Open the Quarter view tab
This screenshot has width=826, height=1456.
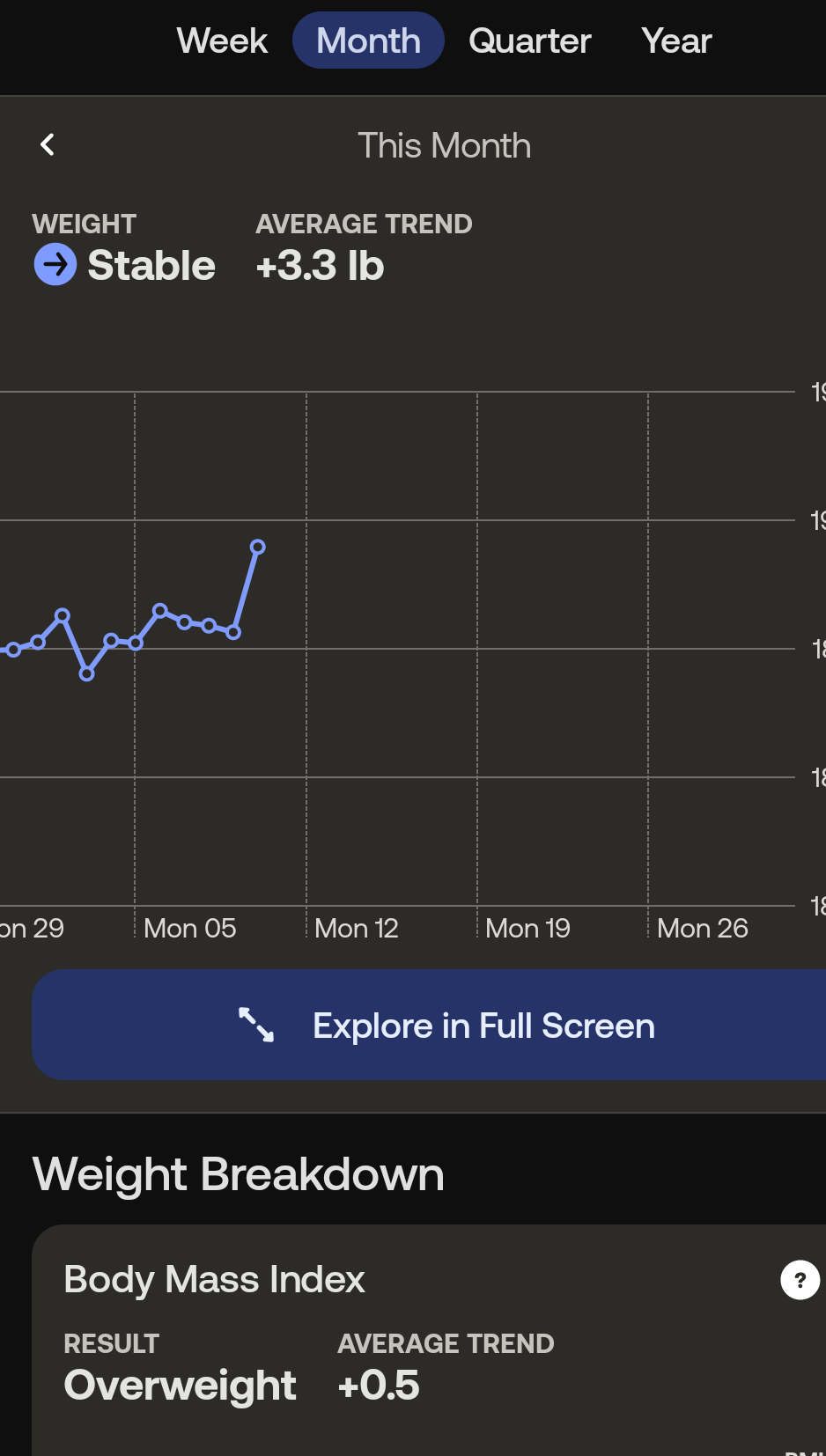529,40
